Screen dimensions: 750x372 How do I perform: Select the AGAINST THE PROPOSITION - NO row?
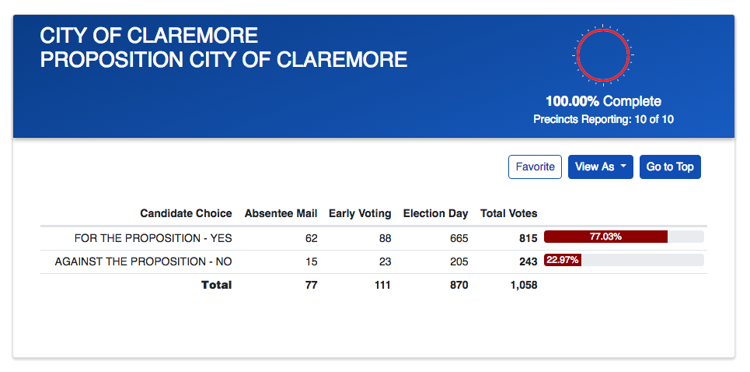click(x=373, y=262)
